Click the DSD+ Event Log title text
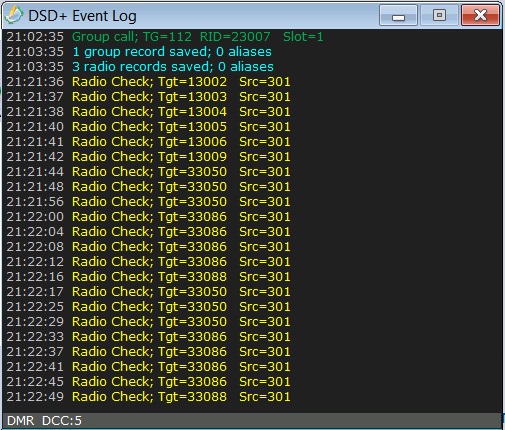This screenshot has width=505, height=430. 82,16
